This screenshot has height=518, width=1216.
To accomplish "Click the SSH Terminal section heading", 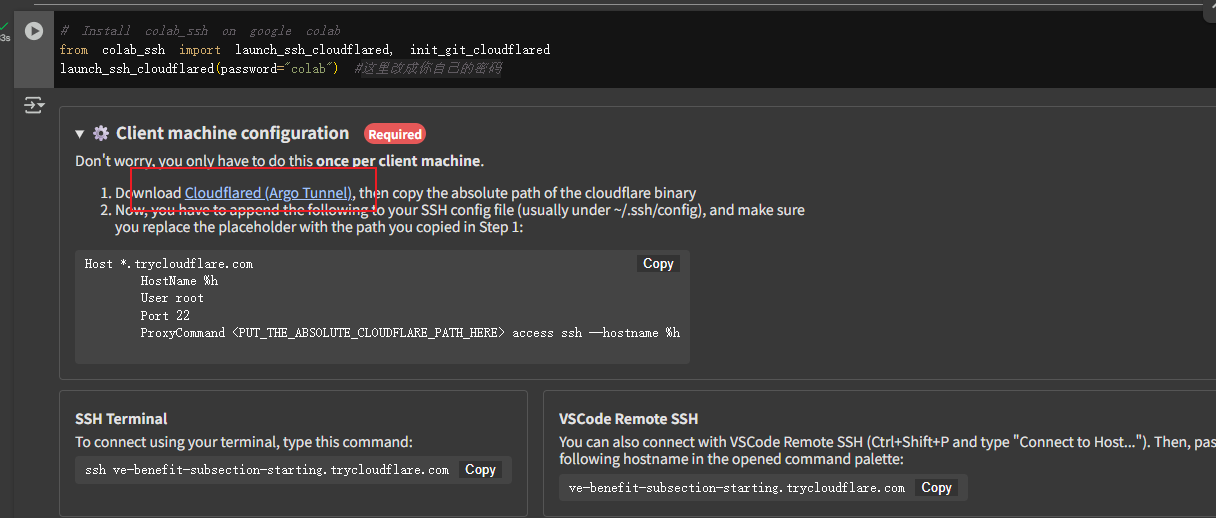I will tap(121, 419).
